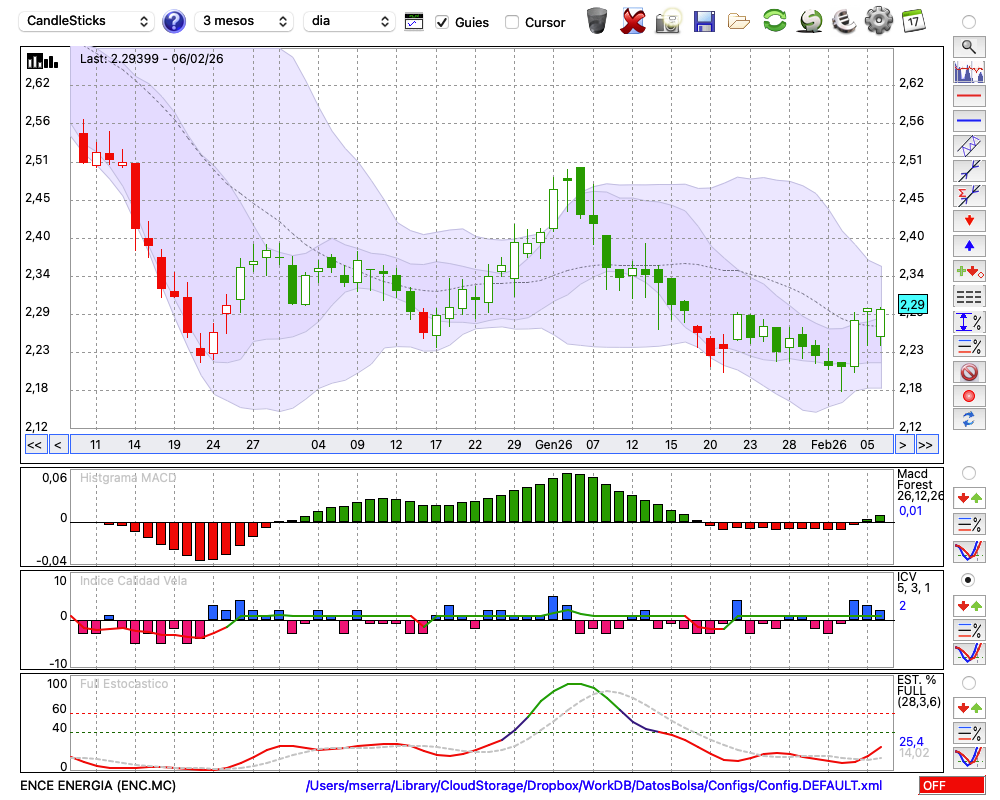The height and width of the screenshot is (800, 1000).
Task: Click the blue question mark help icon
Action: (173, 22)
